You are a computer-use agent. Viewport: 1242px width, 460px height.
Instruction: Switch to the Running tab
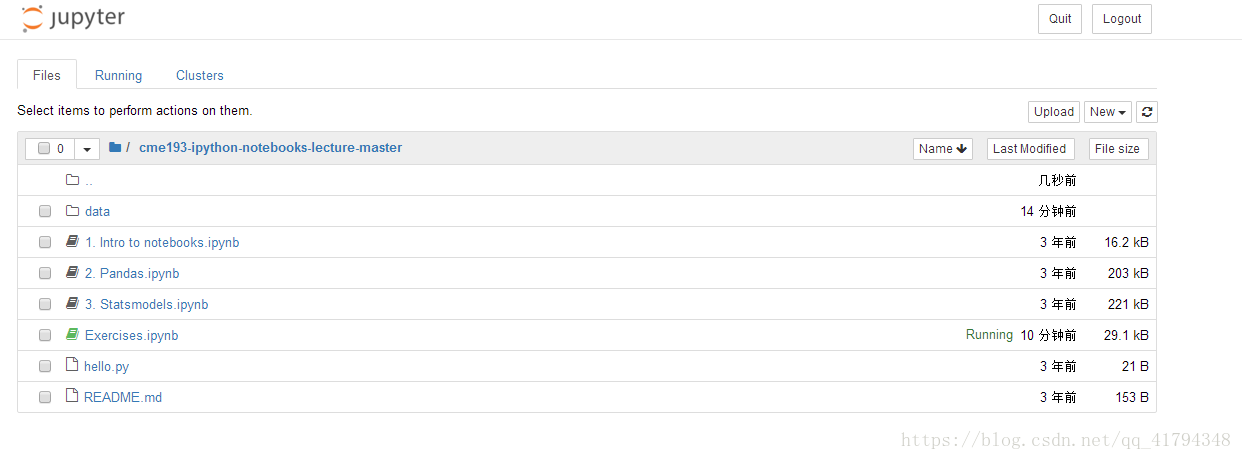click(119, 75)
